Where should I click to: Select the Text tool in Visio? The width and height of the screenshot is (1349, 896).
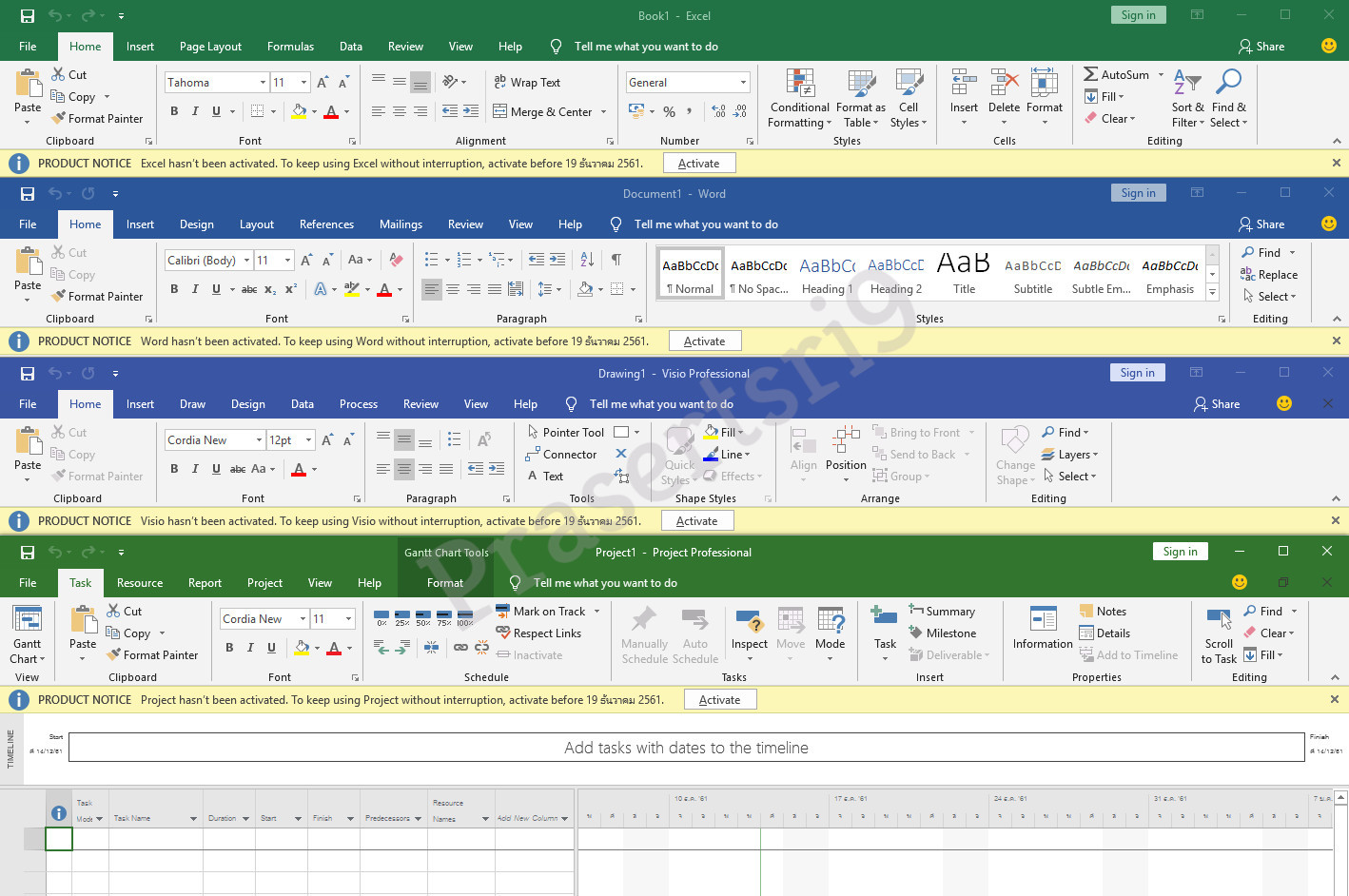coord(545,477)
